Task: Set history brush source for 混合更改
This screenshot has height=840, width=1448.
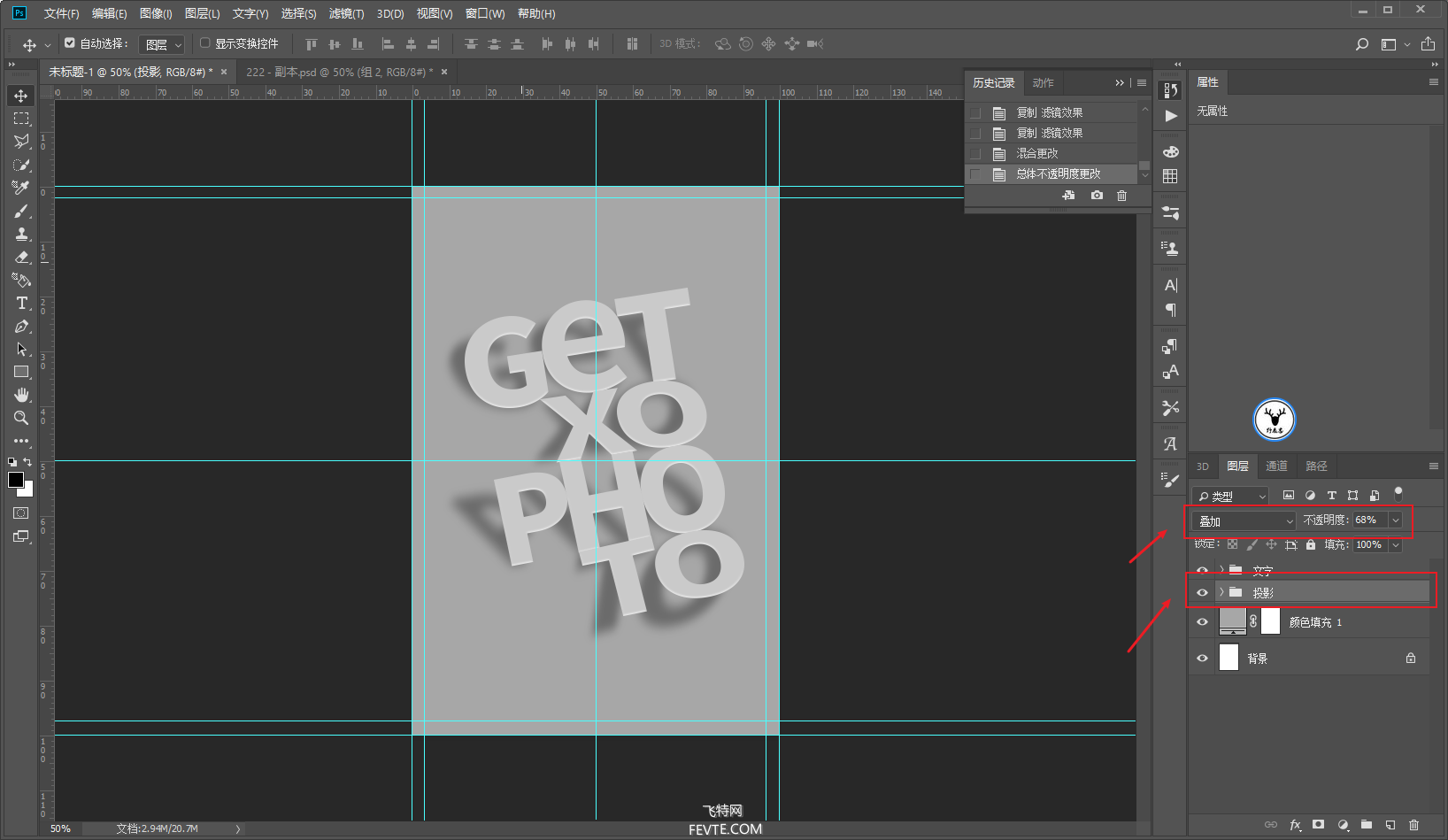Action: click(x=975, y=154)
